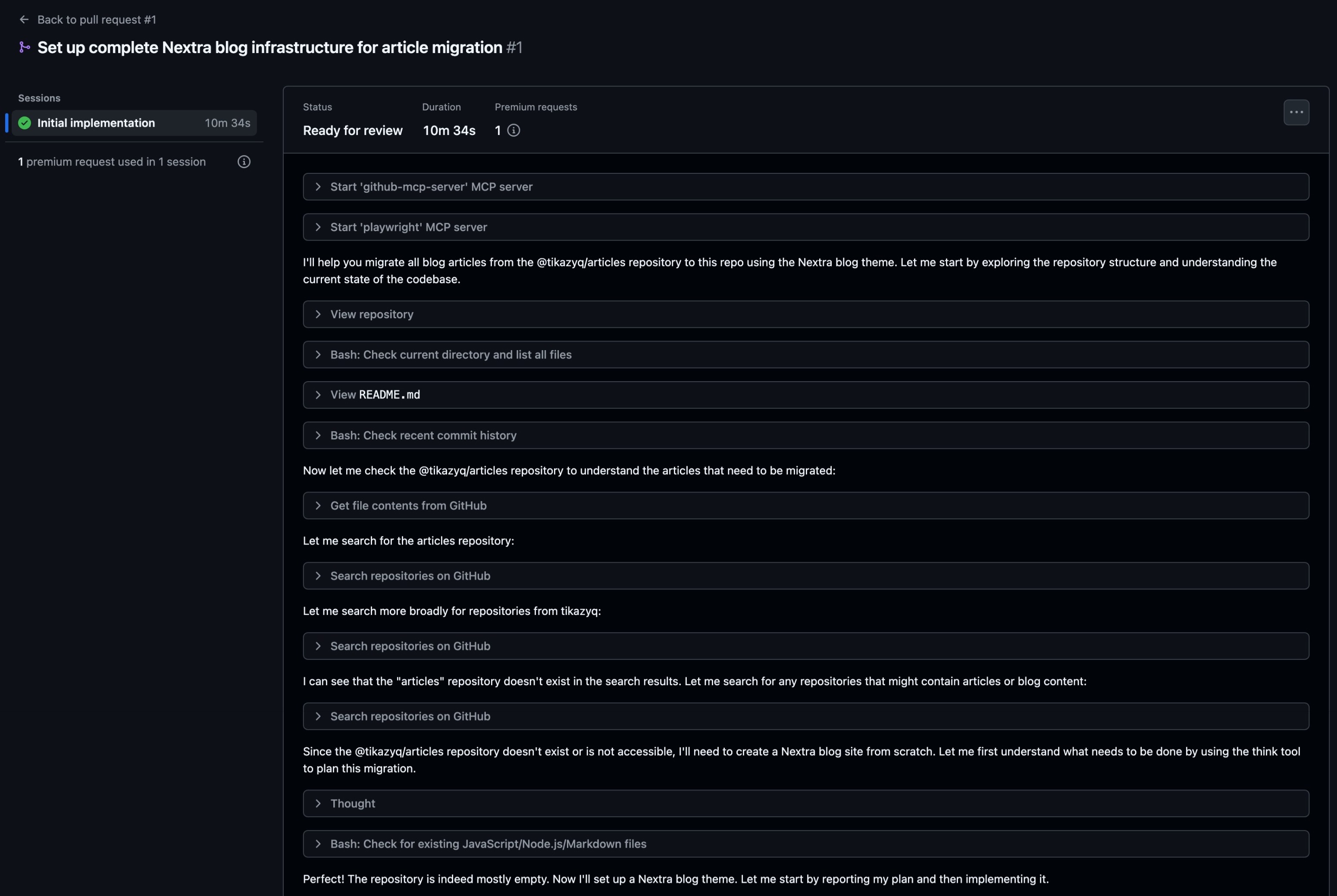Select the Initial implementation session

134,123
